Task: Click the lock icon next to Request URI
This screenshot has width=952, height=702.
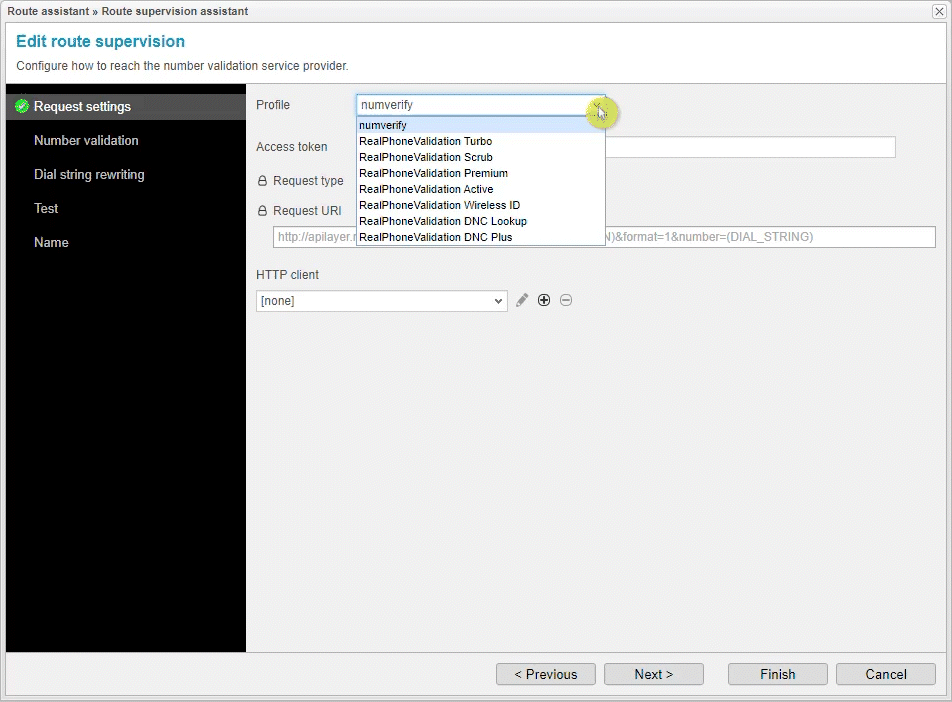Action: pyautogui.click(x=262, y=211)
